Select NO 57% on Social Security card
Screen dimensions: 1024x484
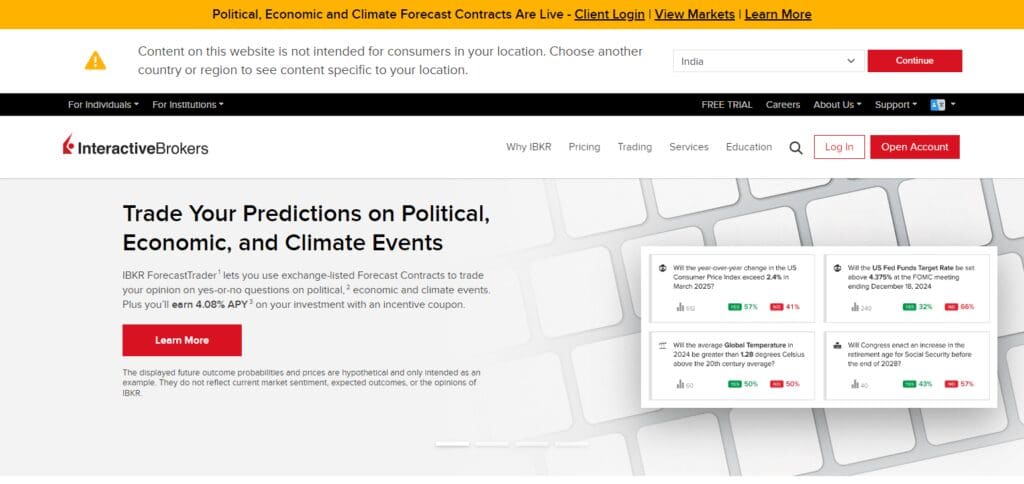pos(959,384)
